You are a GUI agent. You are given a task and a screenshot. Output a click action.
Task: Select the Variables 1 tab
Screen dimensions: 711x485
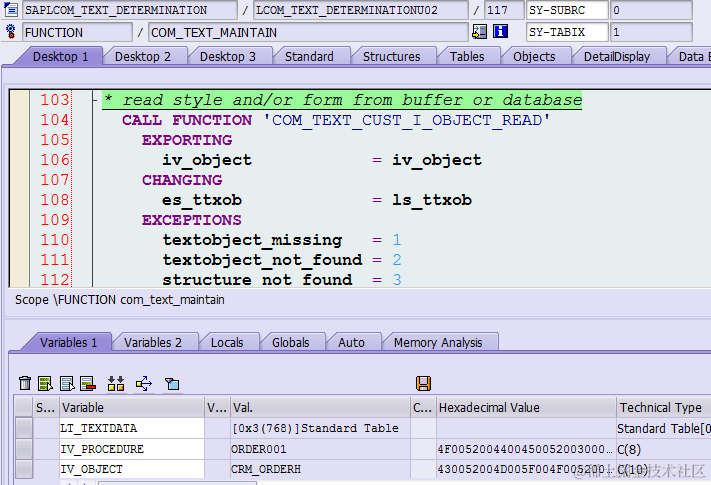coord(68,343)
